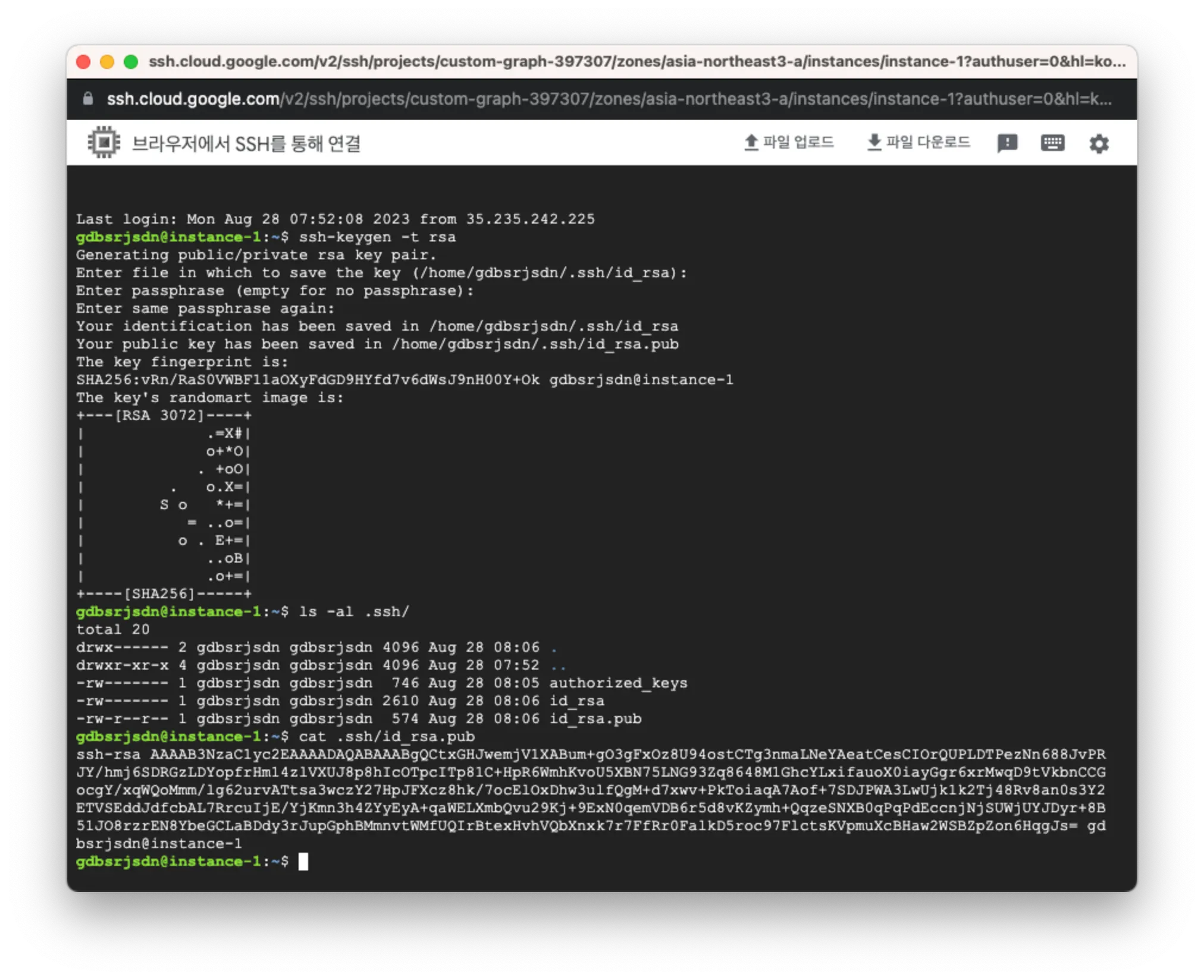The image size is (1204, 980).
Task: Click the compute chip logo icon
Action: (x=104, y=143)
